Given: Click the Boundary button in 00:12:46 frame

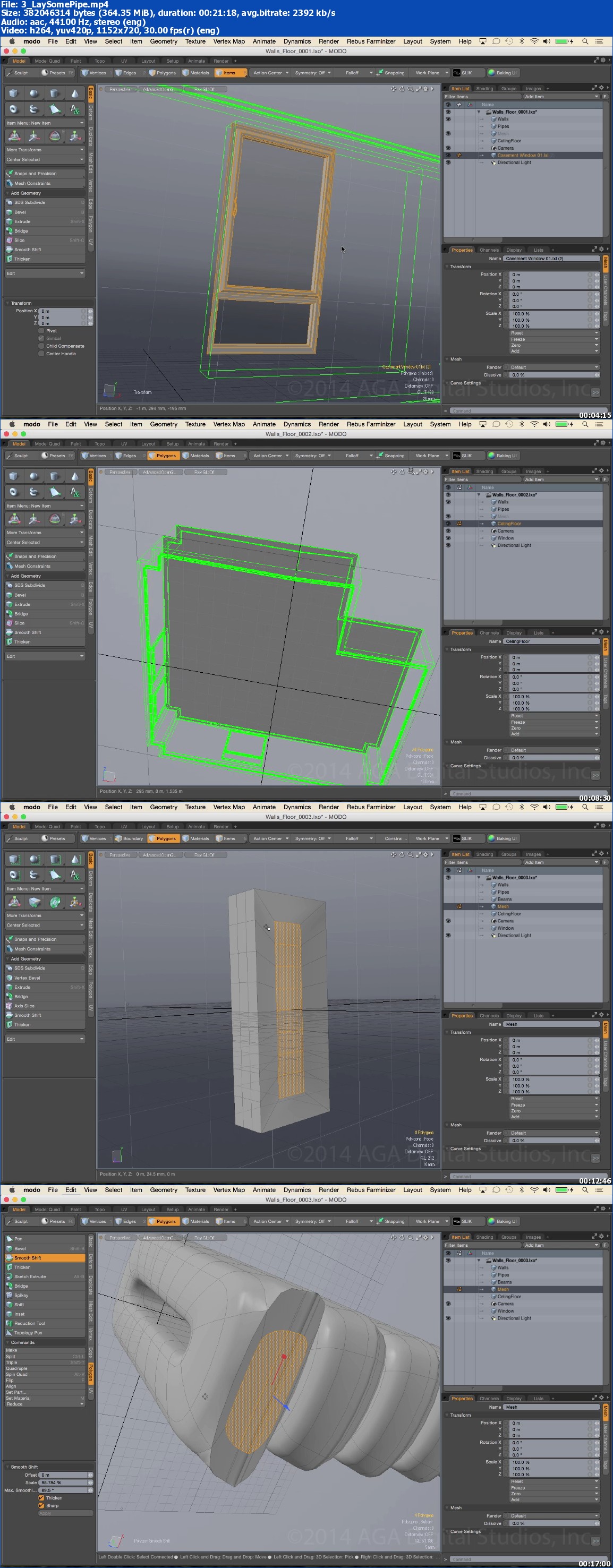Looking at the screenshot, I should pyautogui.click(x=129, y=838).
